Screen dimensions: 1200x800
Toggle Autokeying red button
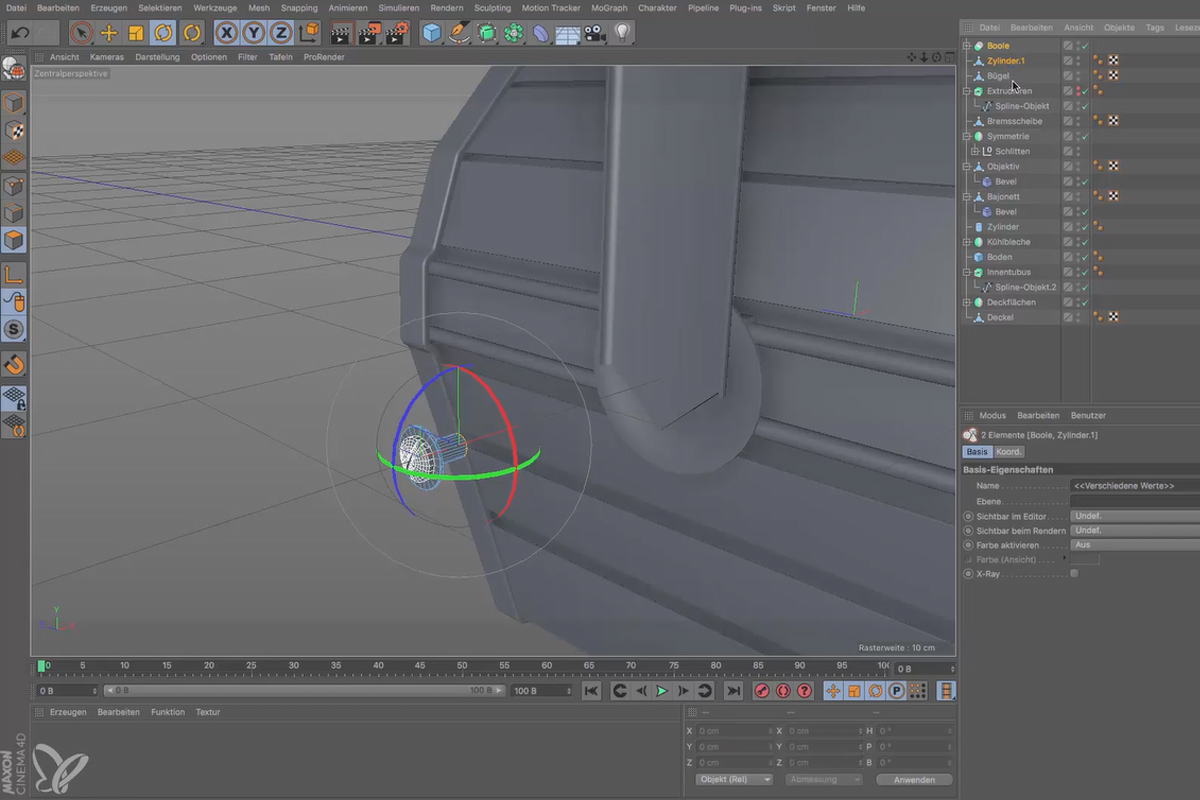[x=783, y=691]
